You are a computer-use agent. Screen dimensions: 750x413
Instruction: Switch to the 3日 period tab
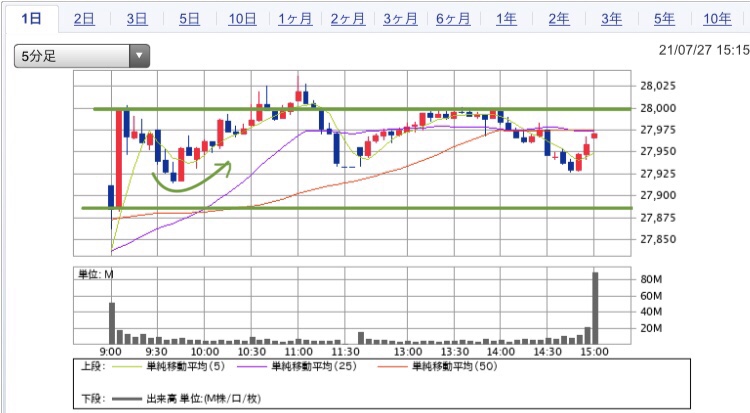click(x=137, y=19)
